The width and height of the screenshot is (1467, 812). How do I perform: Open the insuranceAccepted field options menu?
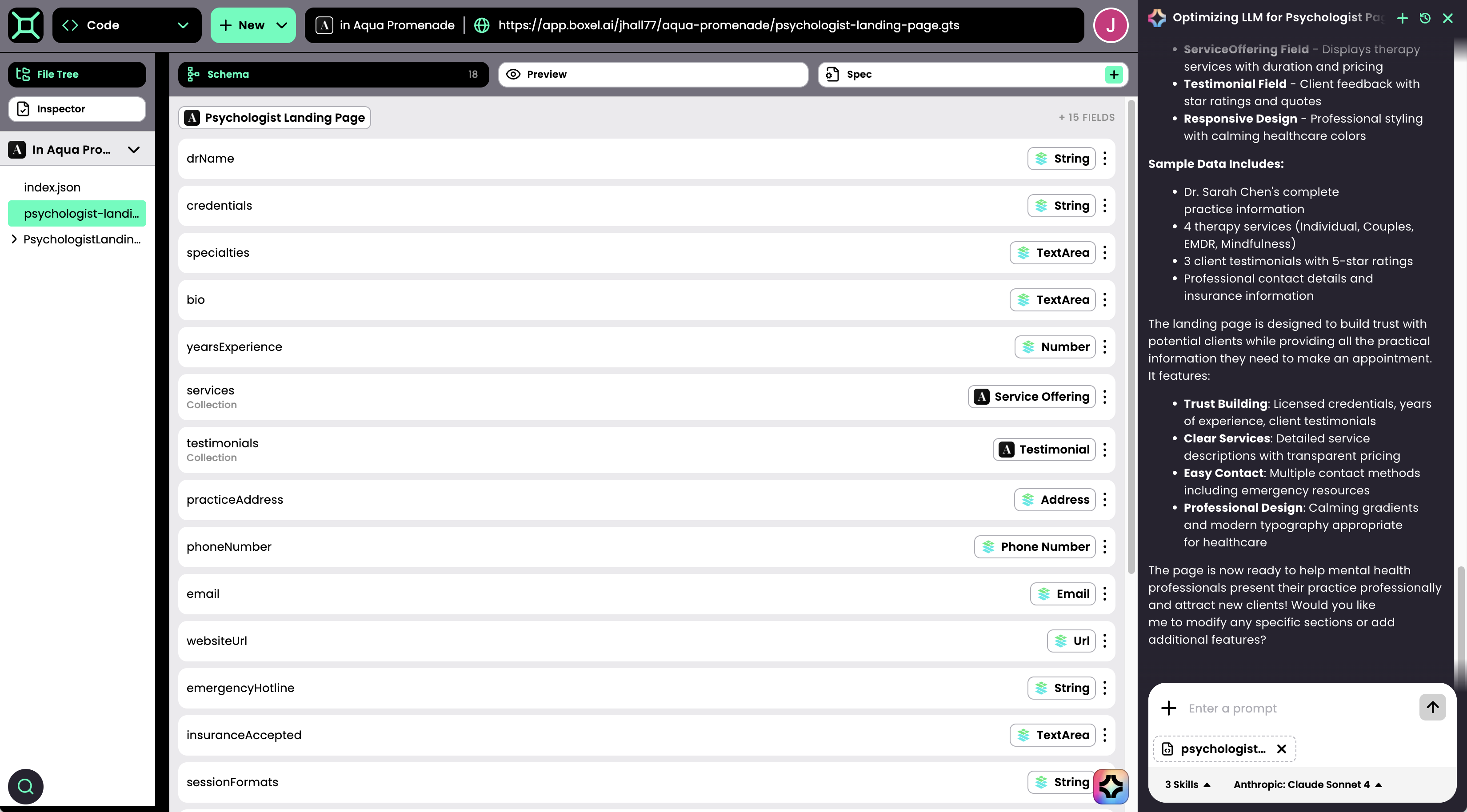[x=1105, y=735]
